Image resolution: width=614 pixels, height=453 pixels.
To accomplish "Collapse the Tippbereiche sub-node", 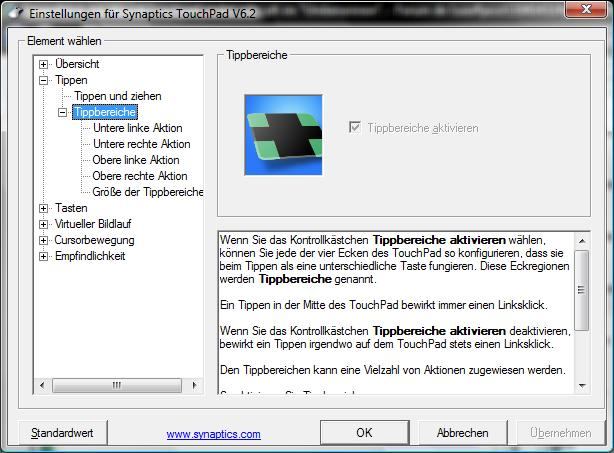I will pyautogui.click(x=62, y=112).
